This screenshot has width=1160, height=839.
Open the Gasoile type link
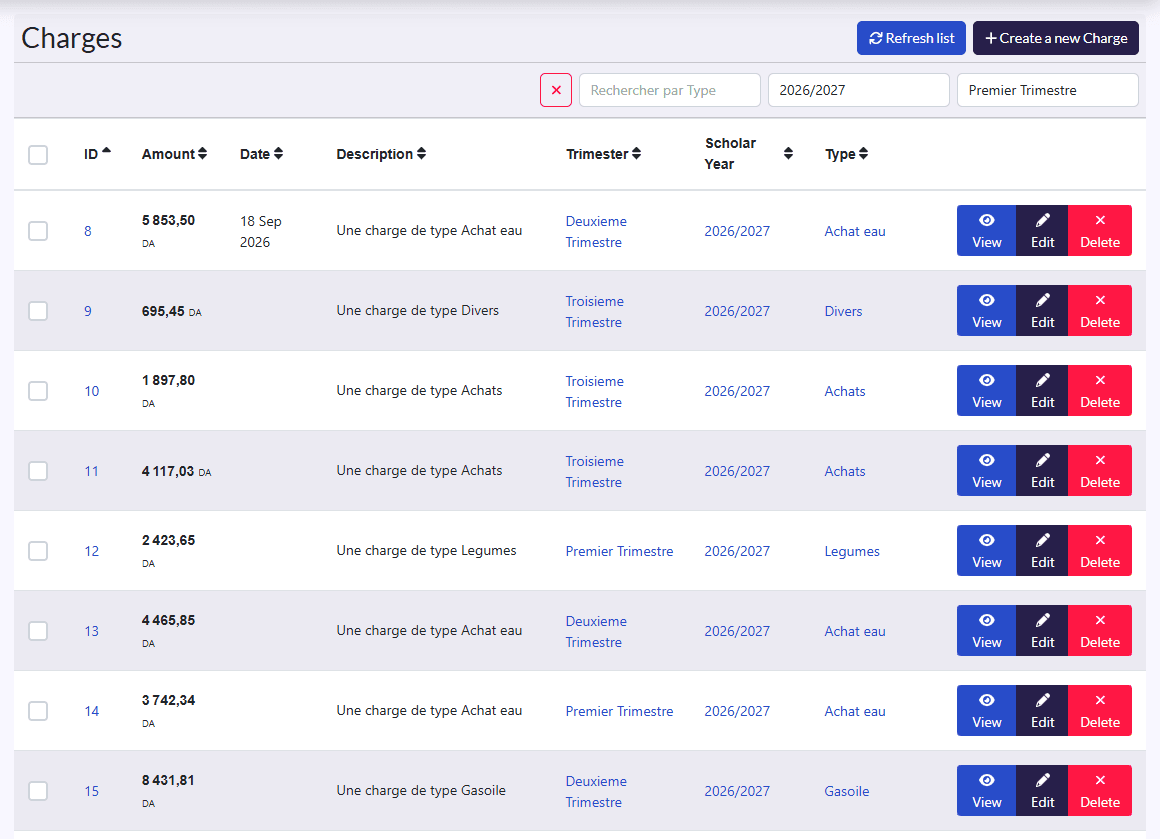847,791
